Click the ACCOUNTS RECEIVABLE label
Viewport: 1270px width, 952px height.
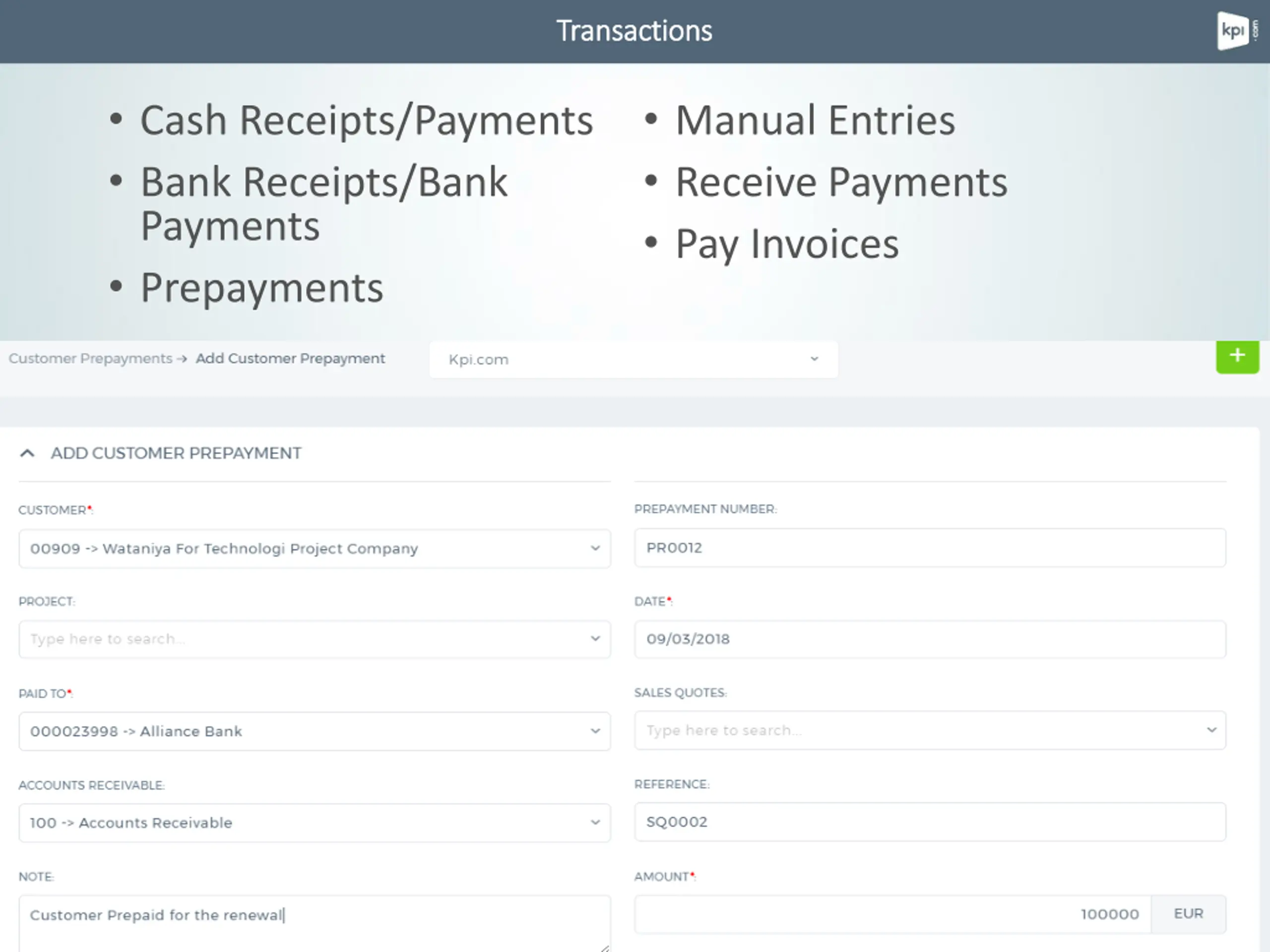pos(91,785)
